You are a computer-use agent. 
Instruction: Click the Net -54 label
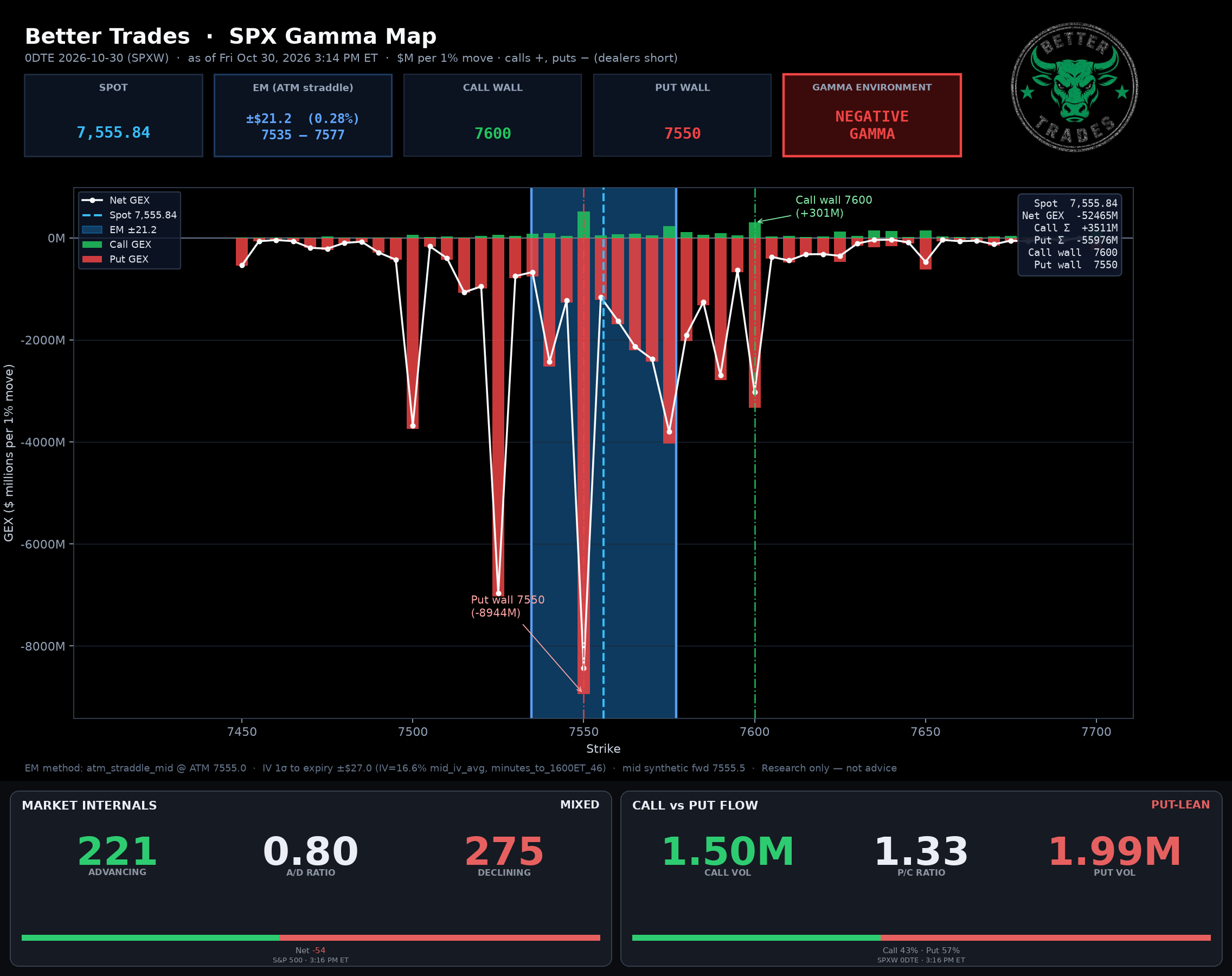[x=310, y=951]
